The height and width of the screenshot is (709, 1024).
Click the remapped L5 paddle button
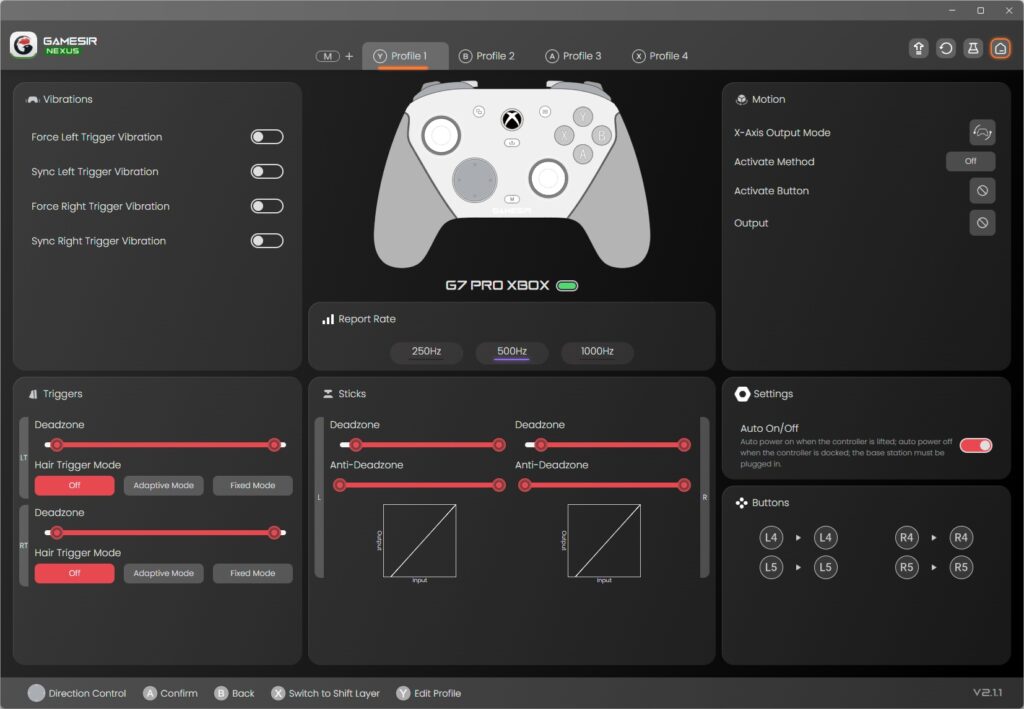[x=825, y=568]
